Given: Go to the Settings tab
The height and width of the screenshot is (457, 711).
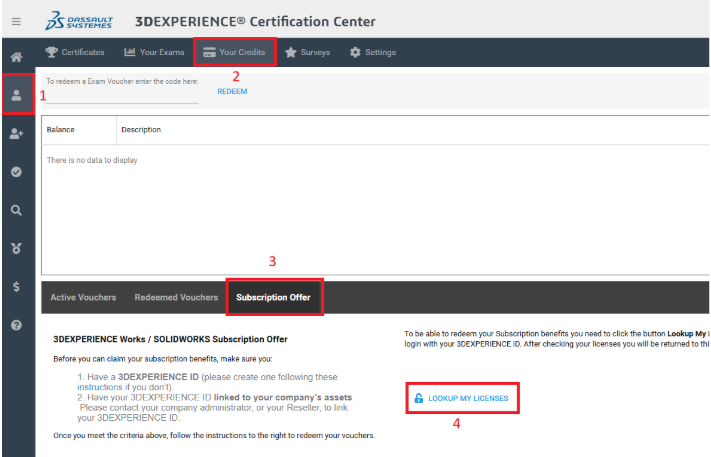Looking at the screenshot, I should click(373, 52).
